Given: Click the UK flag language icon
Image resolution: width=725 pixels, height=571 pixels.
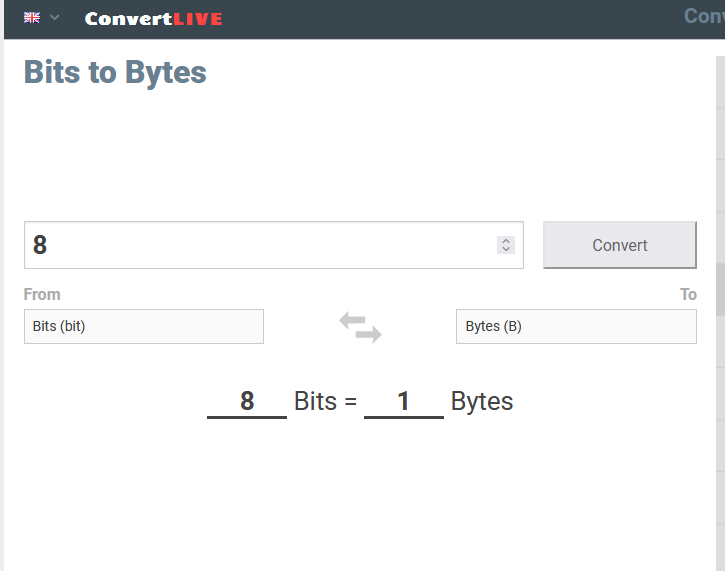Looking at the screenshot, I should [x=32, y=18].
